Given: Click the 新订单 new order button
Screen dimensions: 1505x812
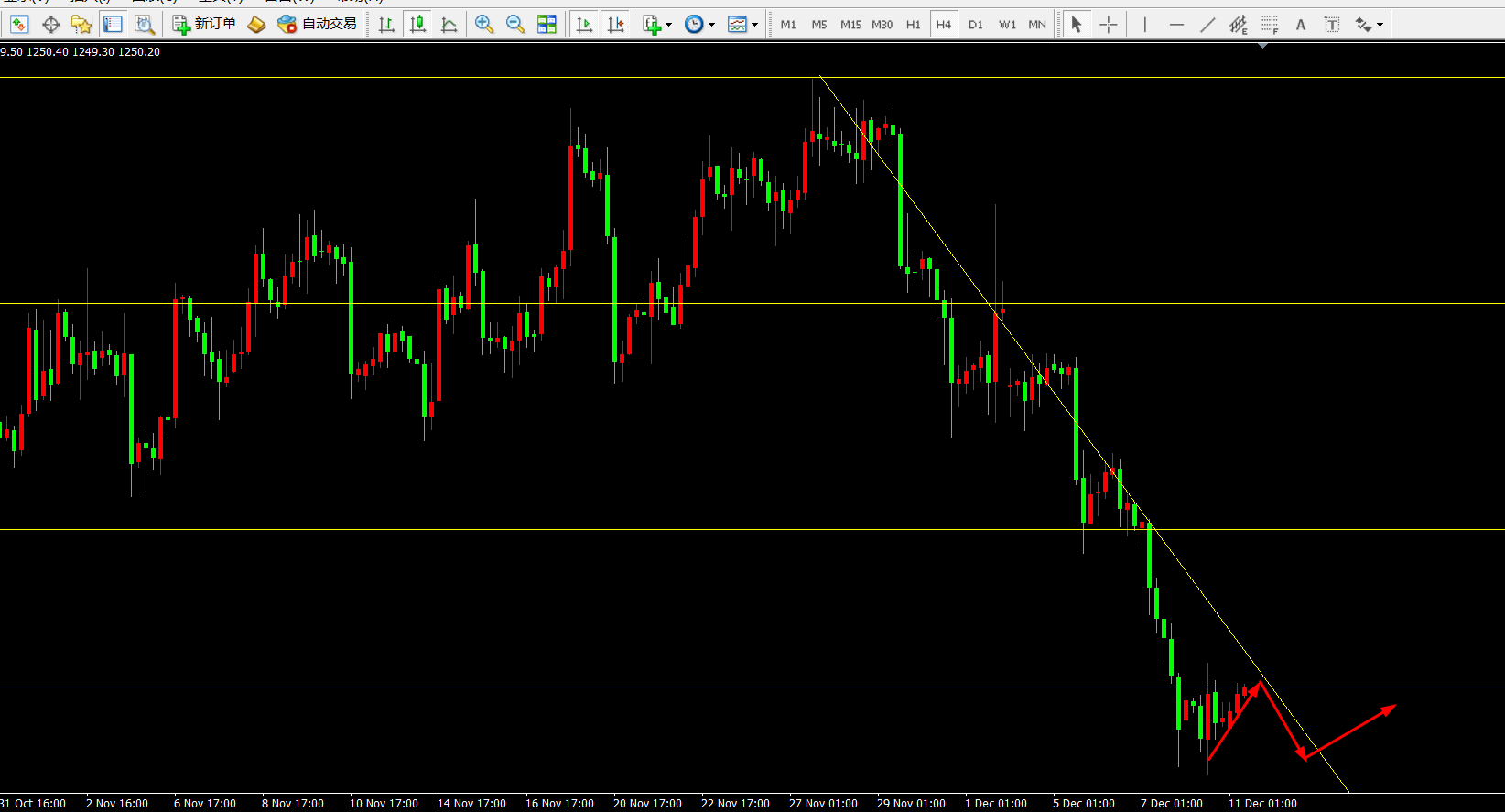Looking at the screenshot, I should pyautogui.click(x=204, y=24).
